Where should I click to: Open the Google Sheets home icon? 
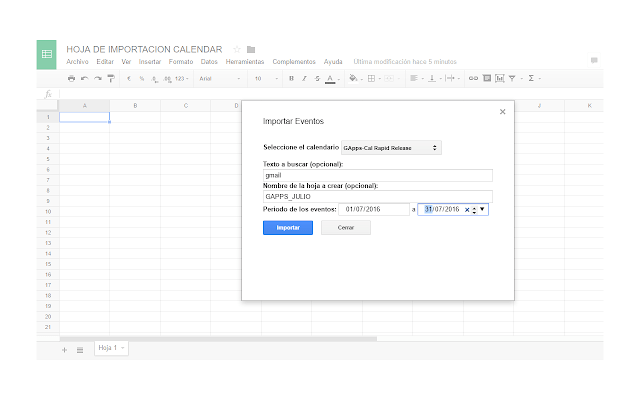coord(47,54)
